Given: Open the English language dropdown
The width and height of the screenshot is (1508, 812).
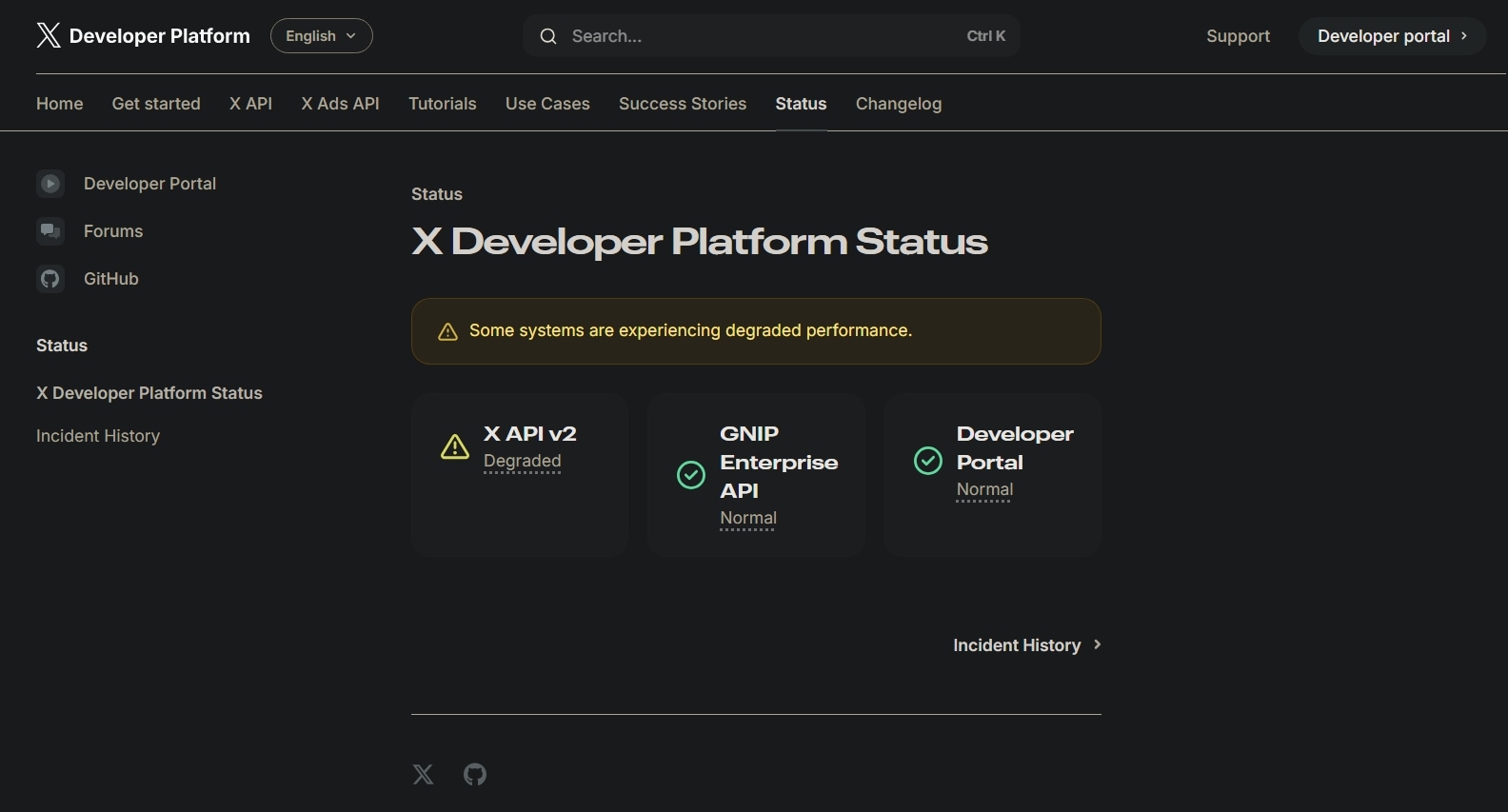Looking at the screenshot, I should 322,36.
